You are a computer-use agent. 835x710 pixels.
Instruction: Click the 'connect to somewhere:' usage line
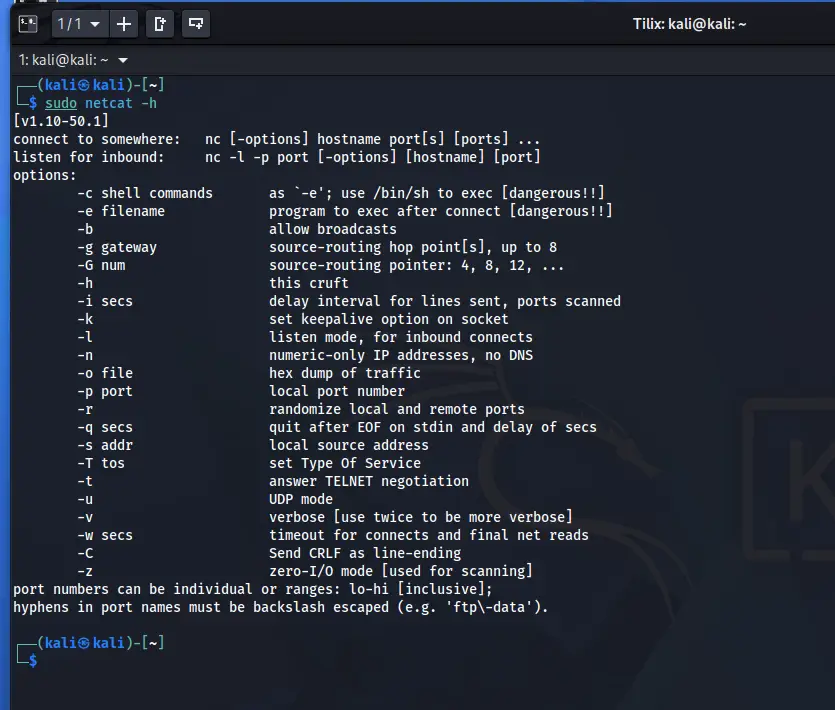276,139
